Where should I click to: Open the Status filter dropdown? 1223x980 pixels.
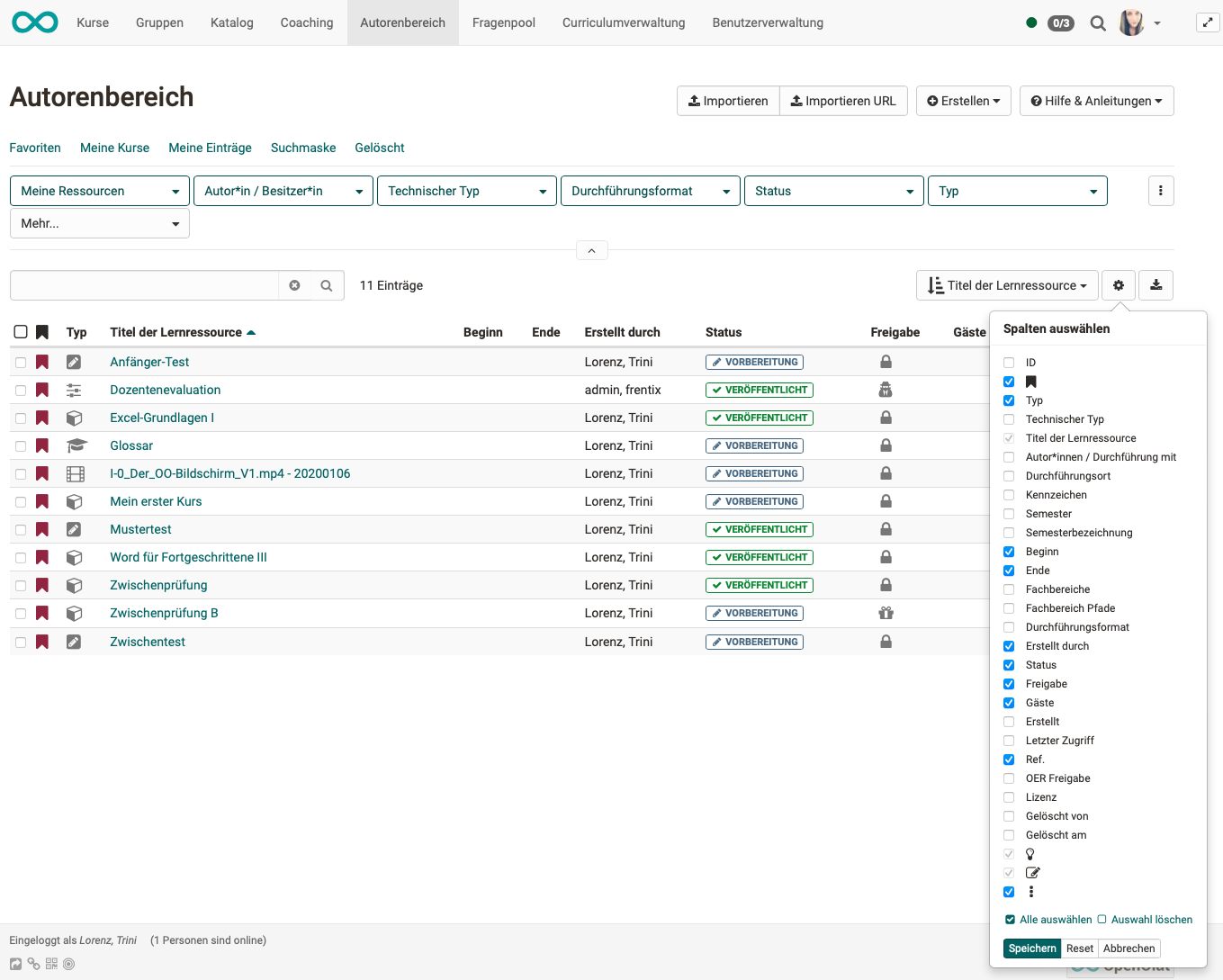pos(833,191)
